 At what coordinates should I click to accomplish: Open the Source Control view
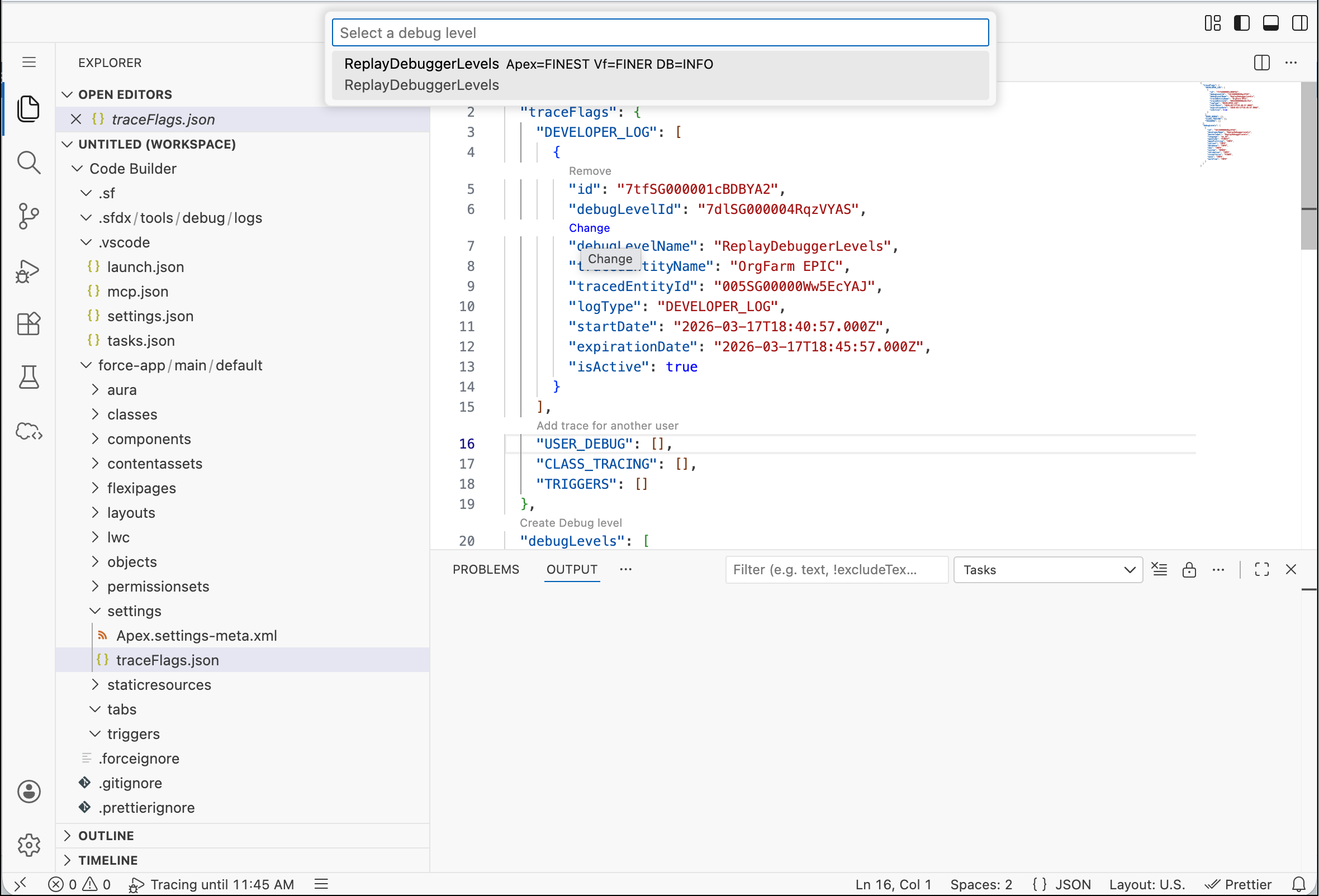tap(29, 217)
